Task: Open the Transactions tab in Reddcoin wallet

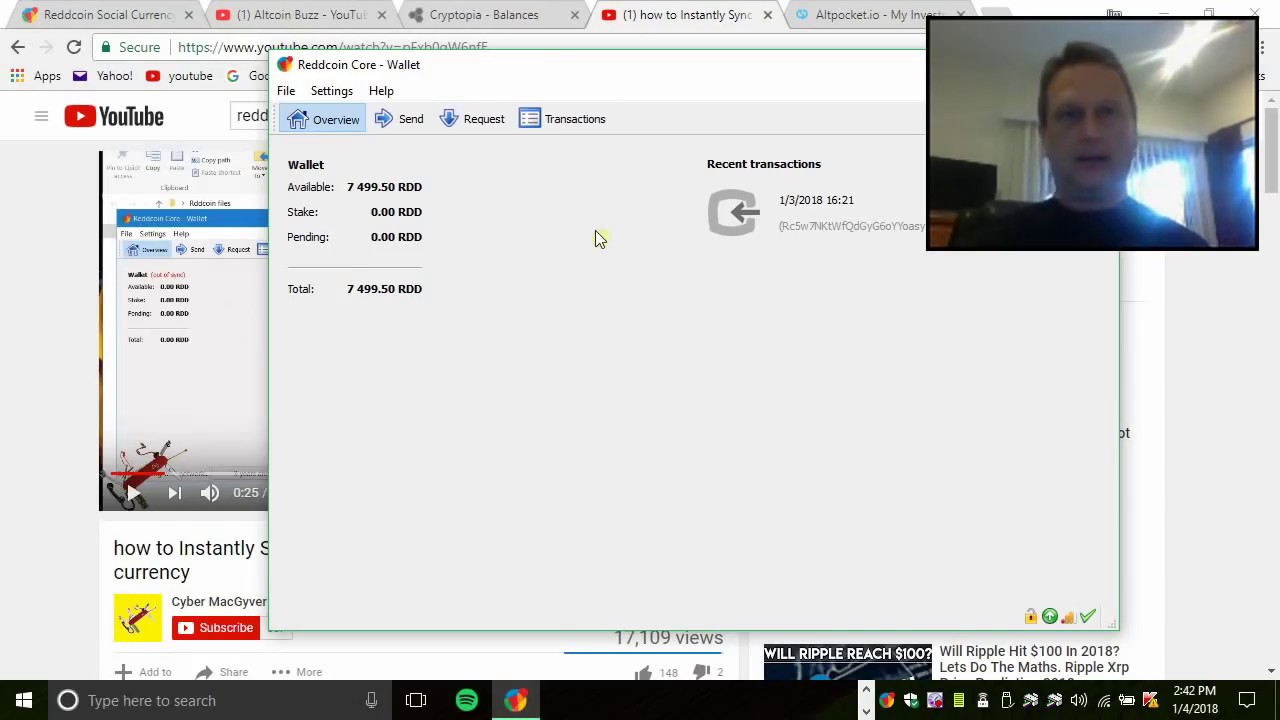Action: point(562,119)
